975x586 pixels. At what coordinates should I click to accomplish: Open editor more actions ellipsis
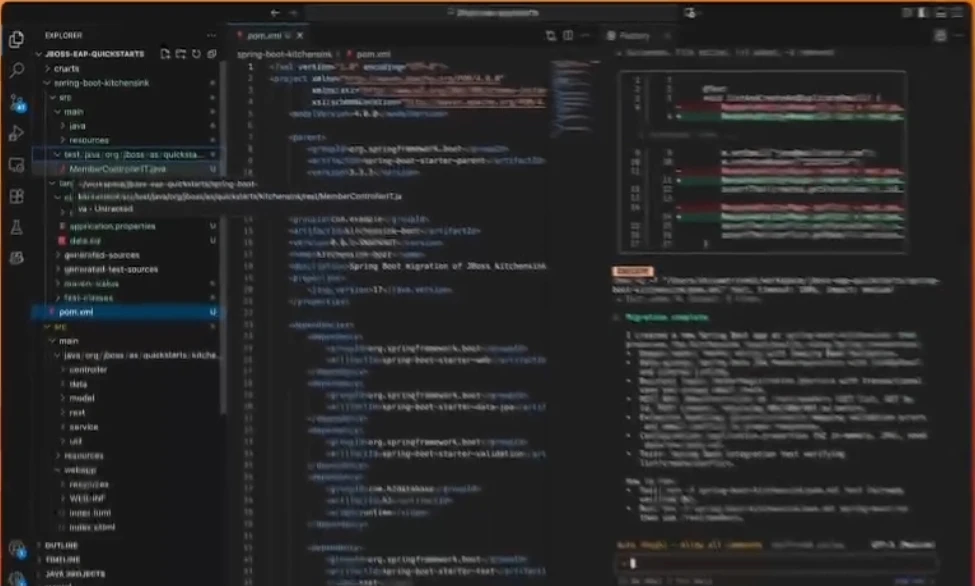click(x=585, y=35)
